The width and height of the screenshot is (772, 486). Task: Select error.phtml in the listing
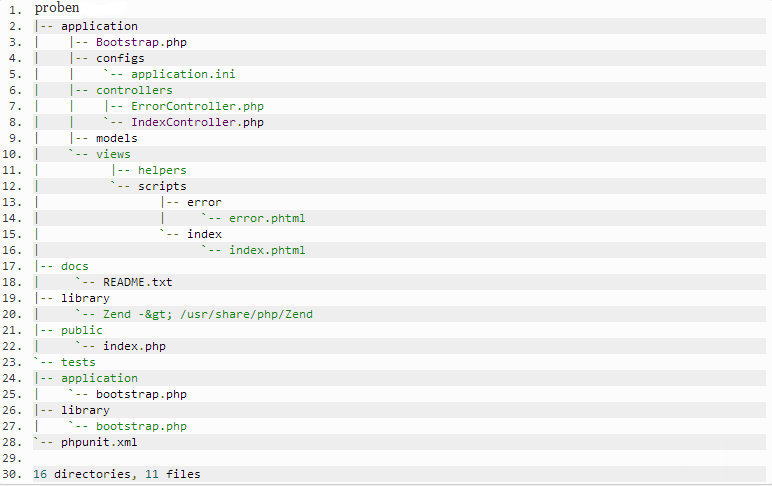pos(267,218)
